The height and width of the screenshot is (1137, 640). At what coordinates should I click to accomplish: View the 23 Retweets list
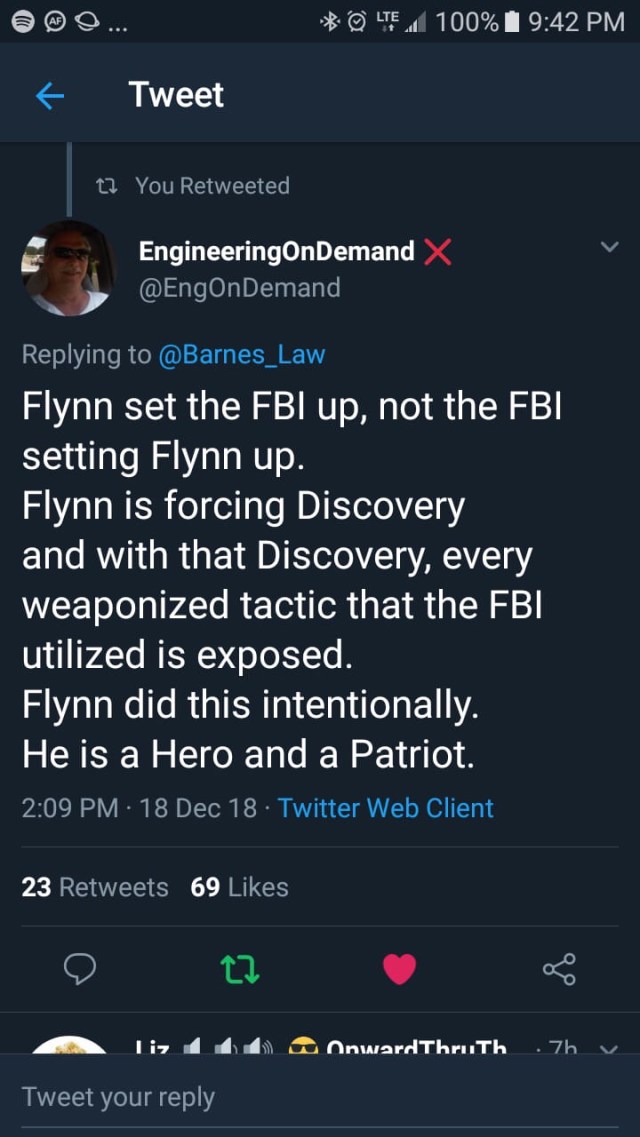95,887
